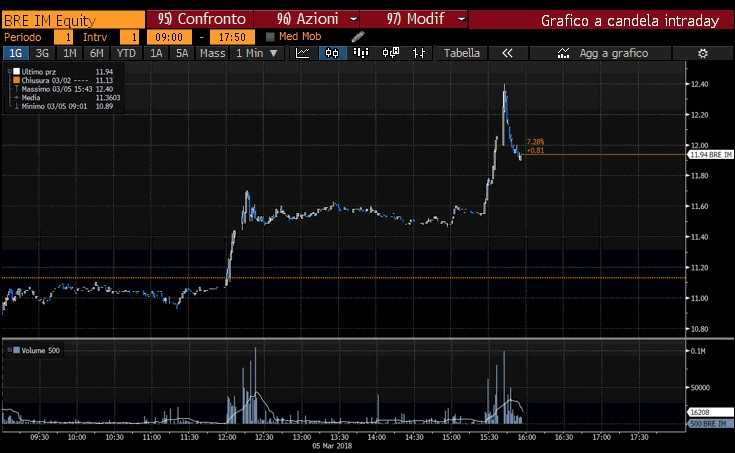The height and width of the screenshot is (453, 735).
Task: Click the Med Mob label text
Action: pos(300,37)
